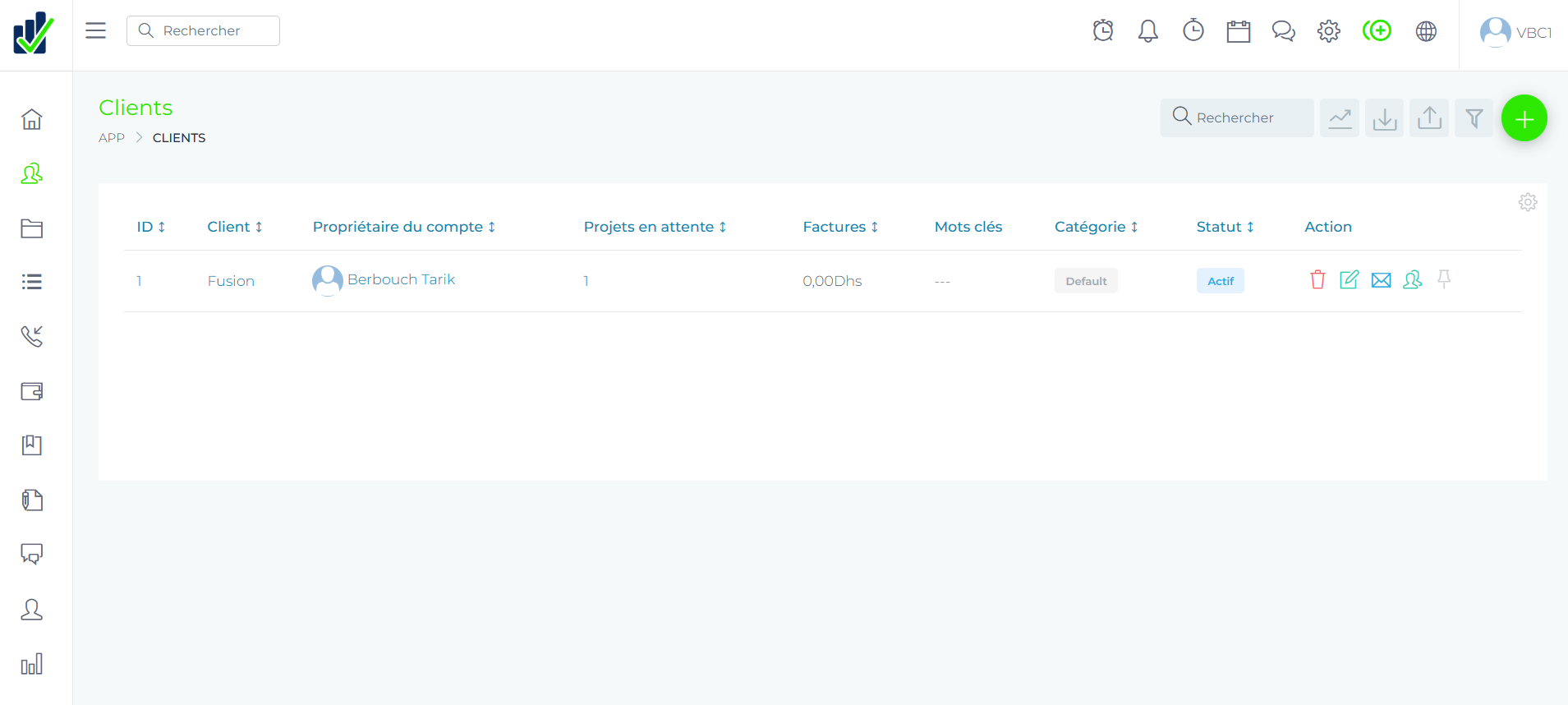1568x705 pixels.
Task: Open Berbouch Tarik owner profile
Action: [x=401, y=279]
